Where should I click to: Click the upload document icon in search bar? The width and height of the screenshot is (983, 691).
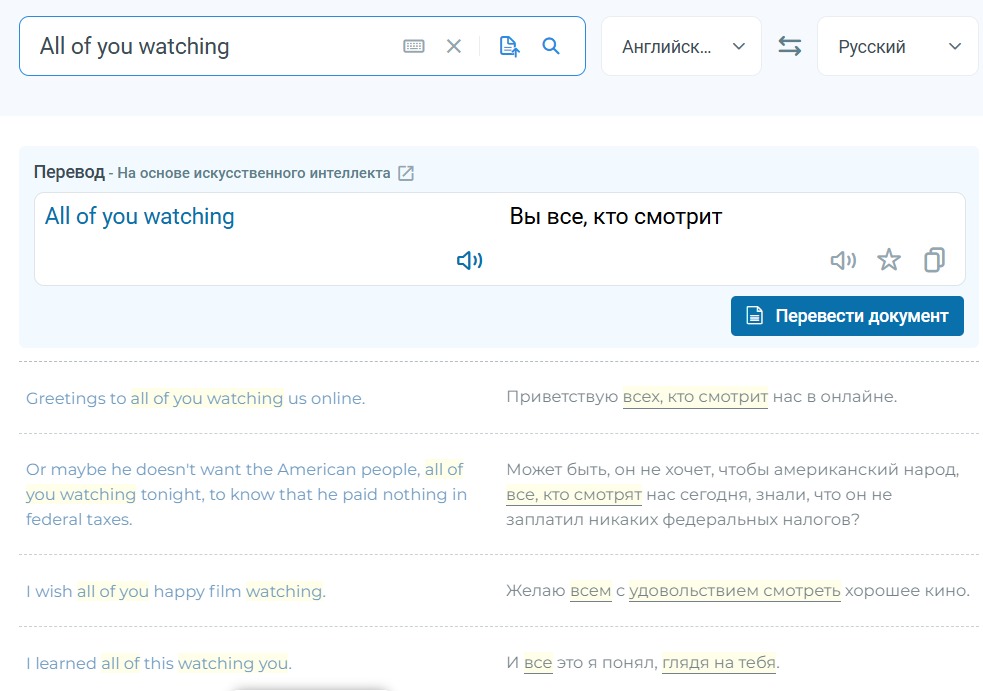509,46
